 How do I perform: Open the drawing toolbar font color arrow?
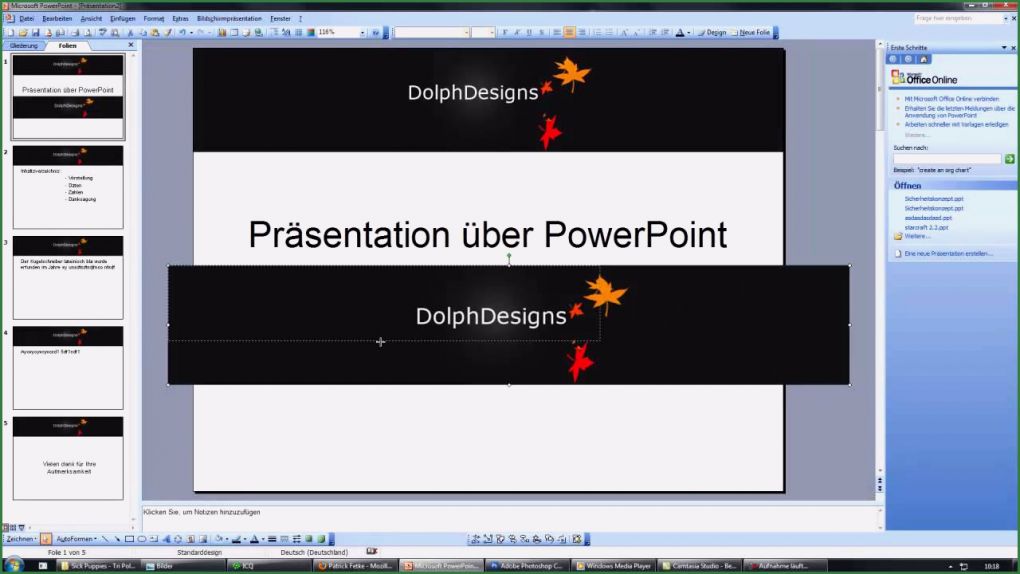263,539
